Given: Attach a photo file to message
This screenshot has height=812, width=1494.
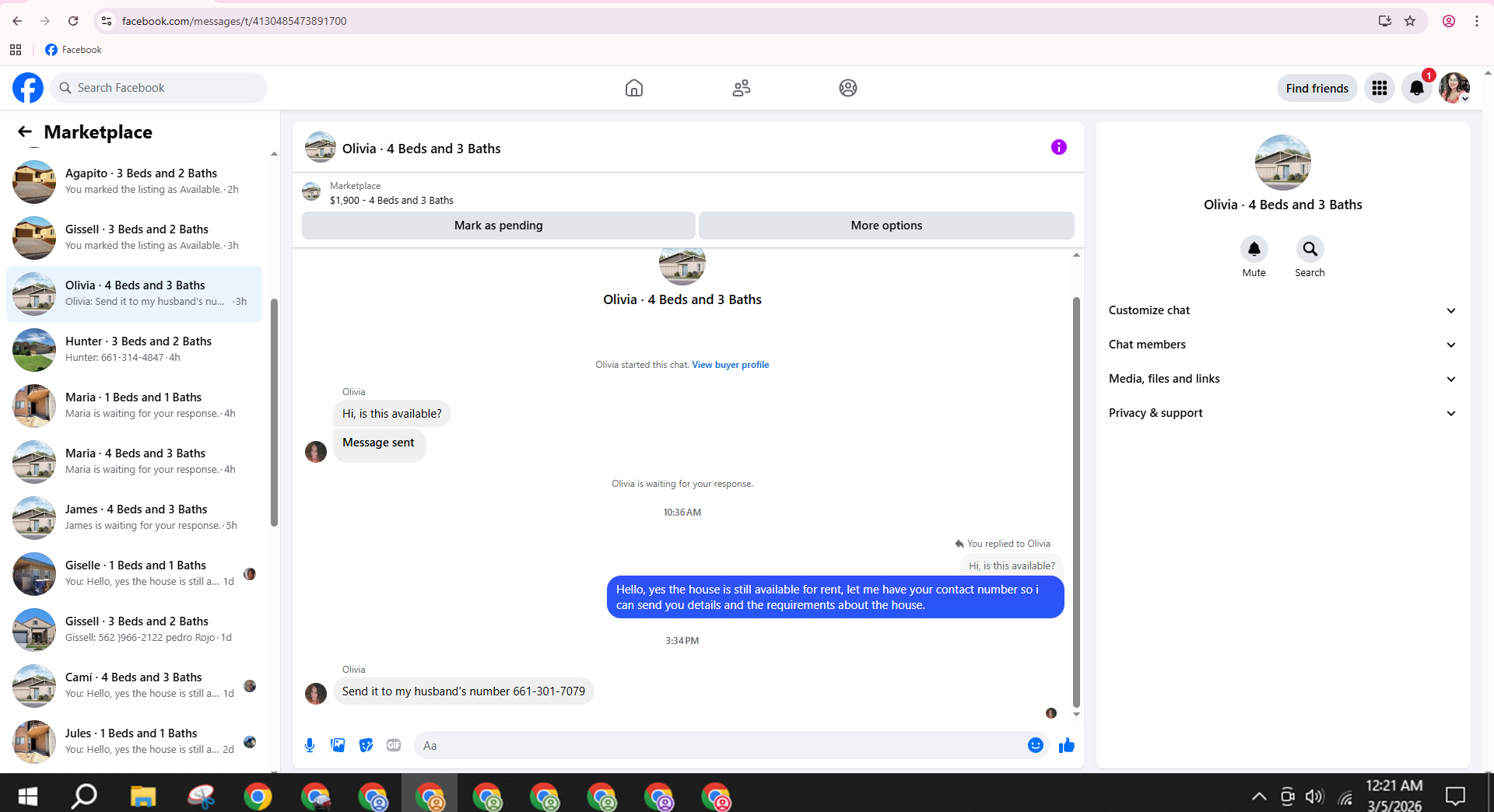Looking at the screenshot, I should click(338, 745).
